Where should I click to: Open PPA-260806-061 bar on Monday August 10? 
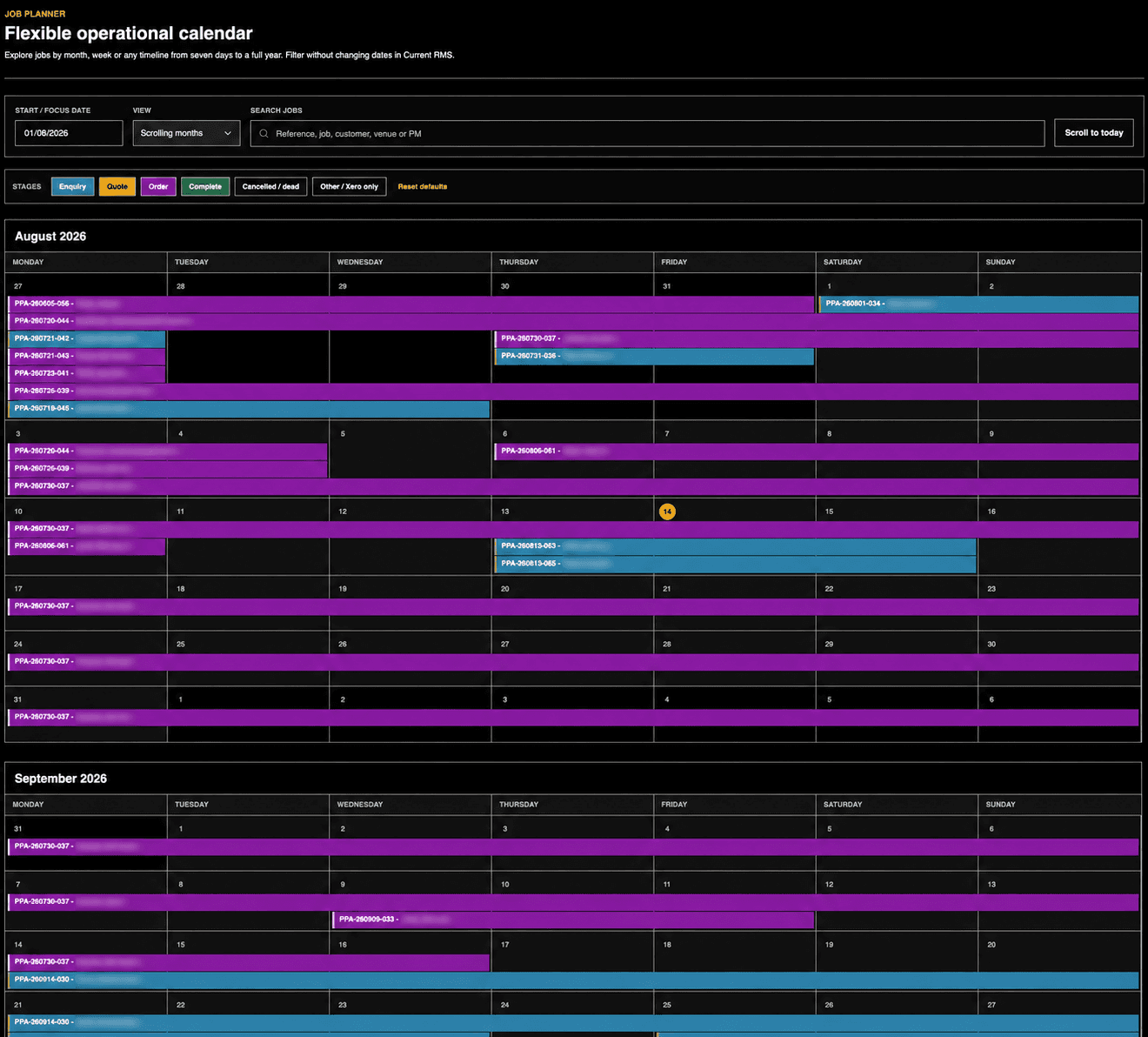click(x=87, y=545)
